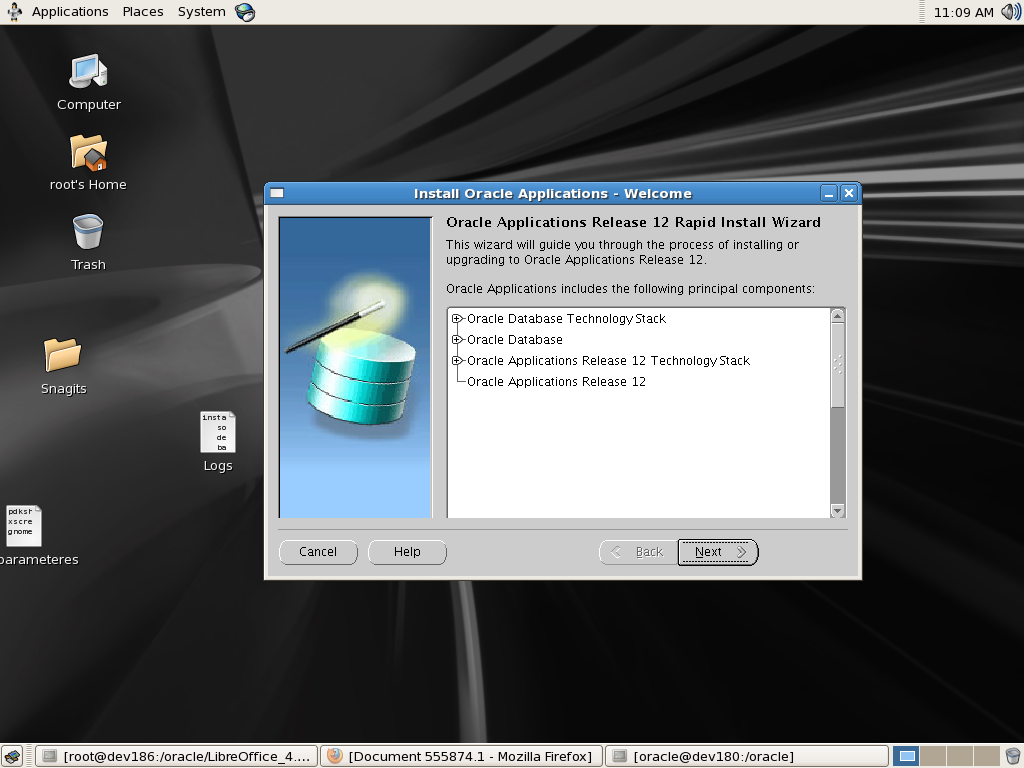
Task: Switch to the second workspace
Action: point(932,756)
